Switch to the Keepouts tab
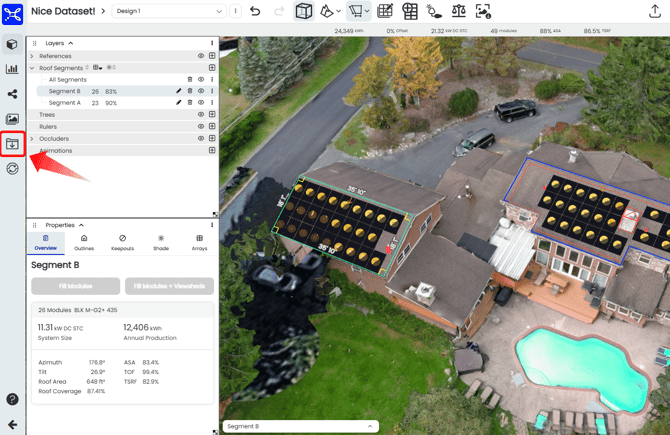670x435 pixels. tap(122, 243)
